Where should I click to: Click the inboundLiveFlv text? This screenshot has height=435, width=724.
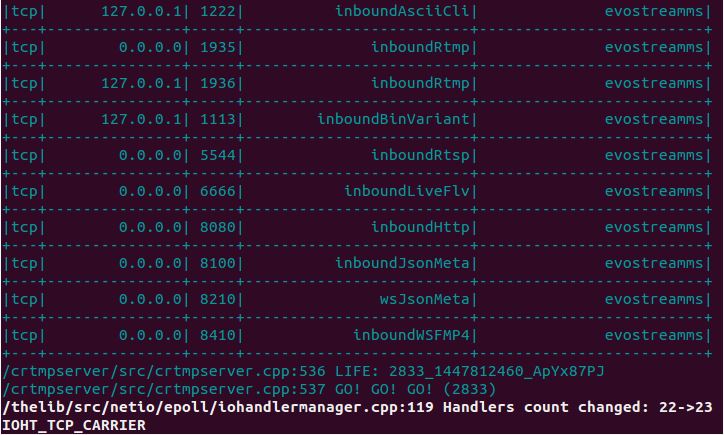[407, 191]
